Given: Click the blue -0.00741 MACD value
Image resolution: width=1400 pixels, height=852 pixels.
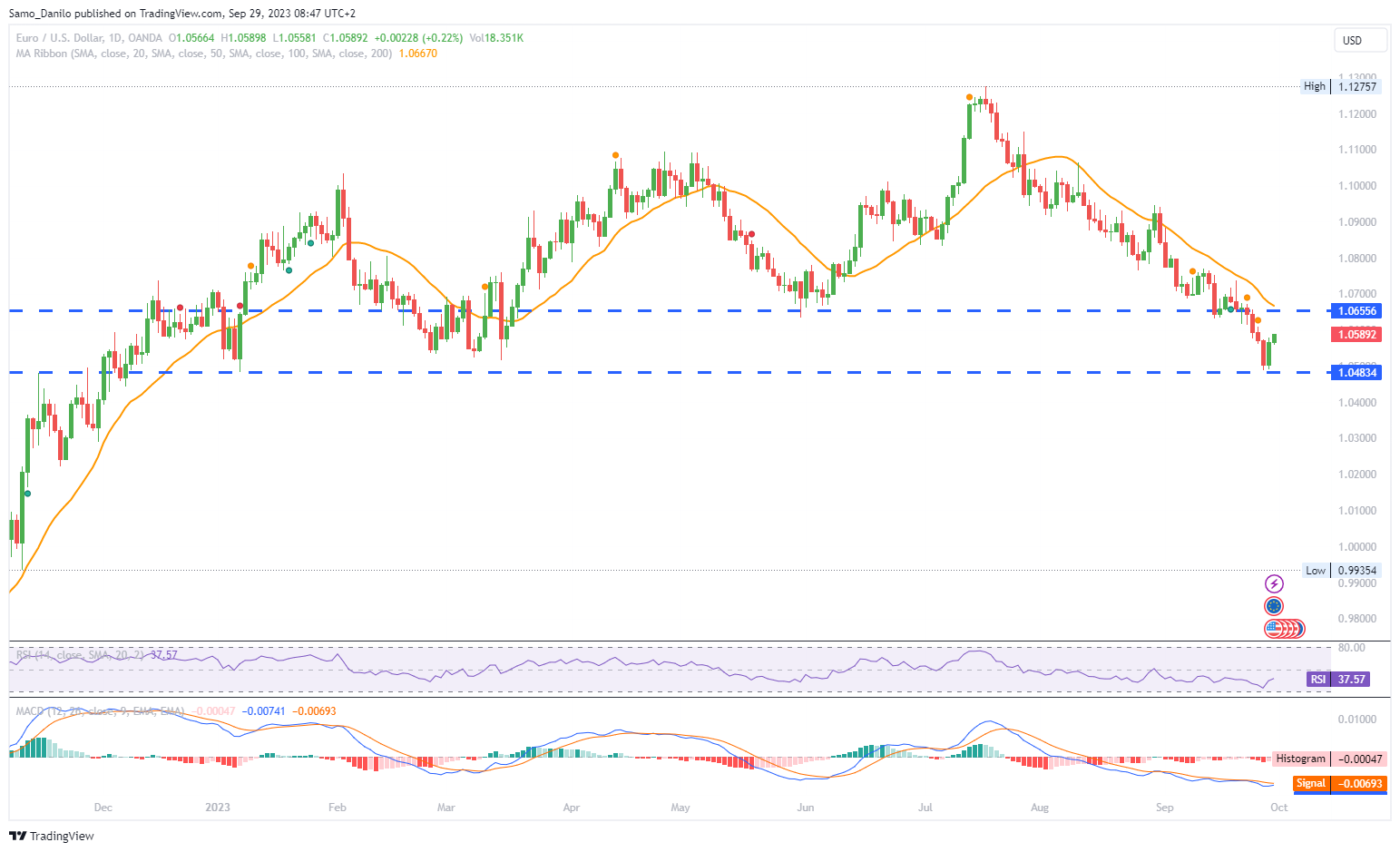Looking at the screenshot, I should (x=264, y=711).
